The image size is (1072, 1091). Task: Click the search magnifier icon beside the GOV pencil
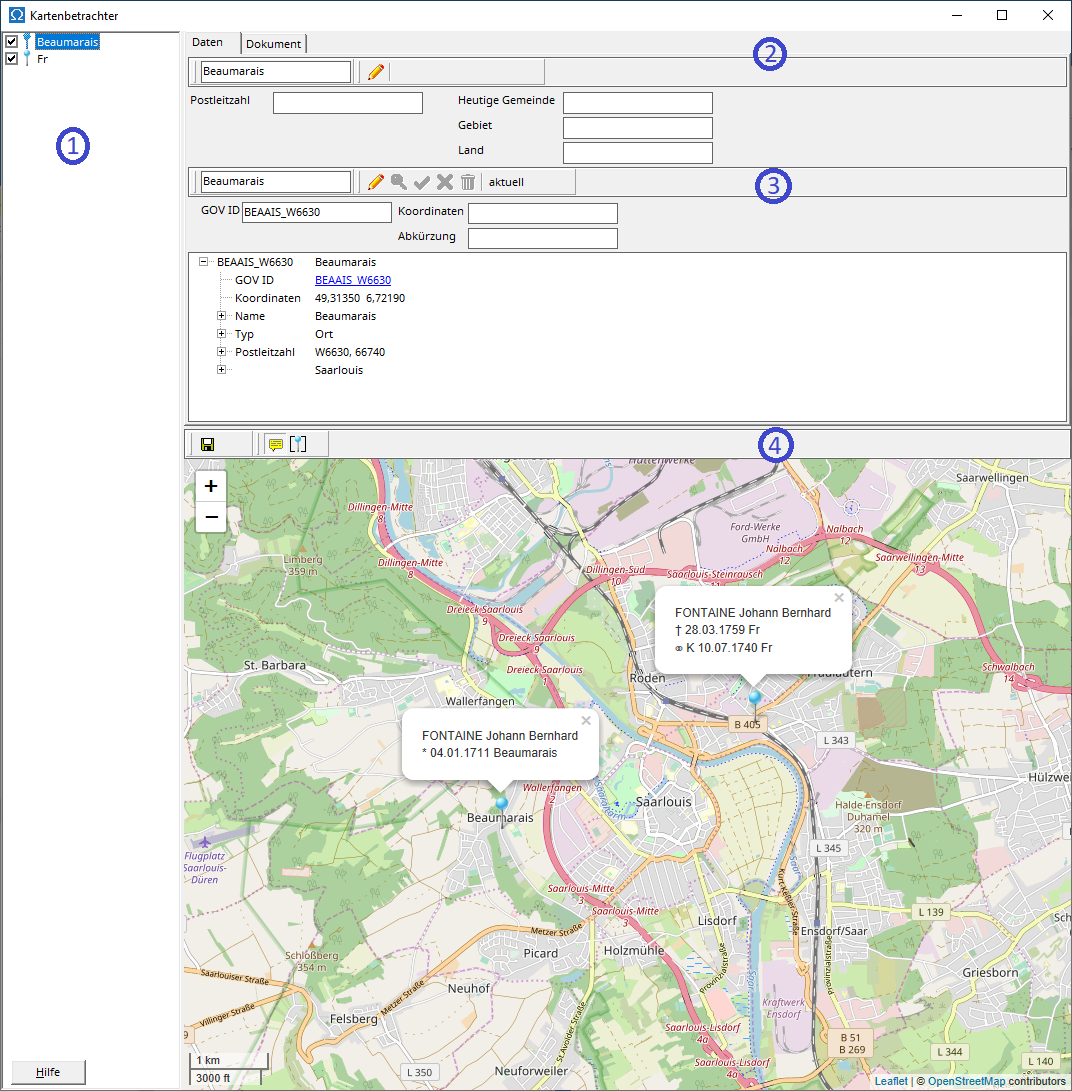399,182
